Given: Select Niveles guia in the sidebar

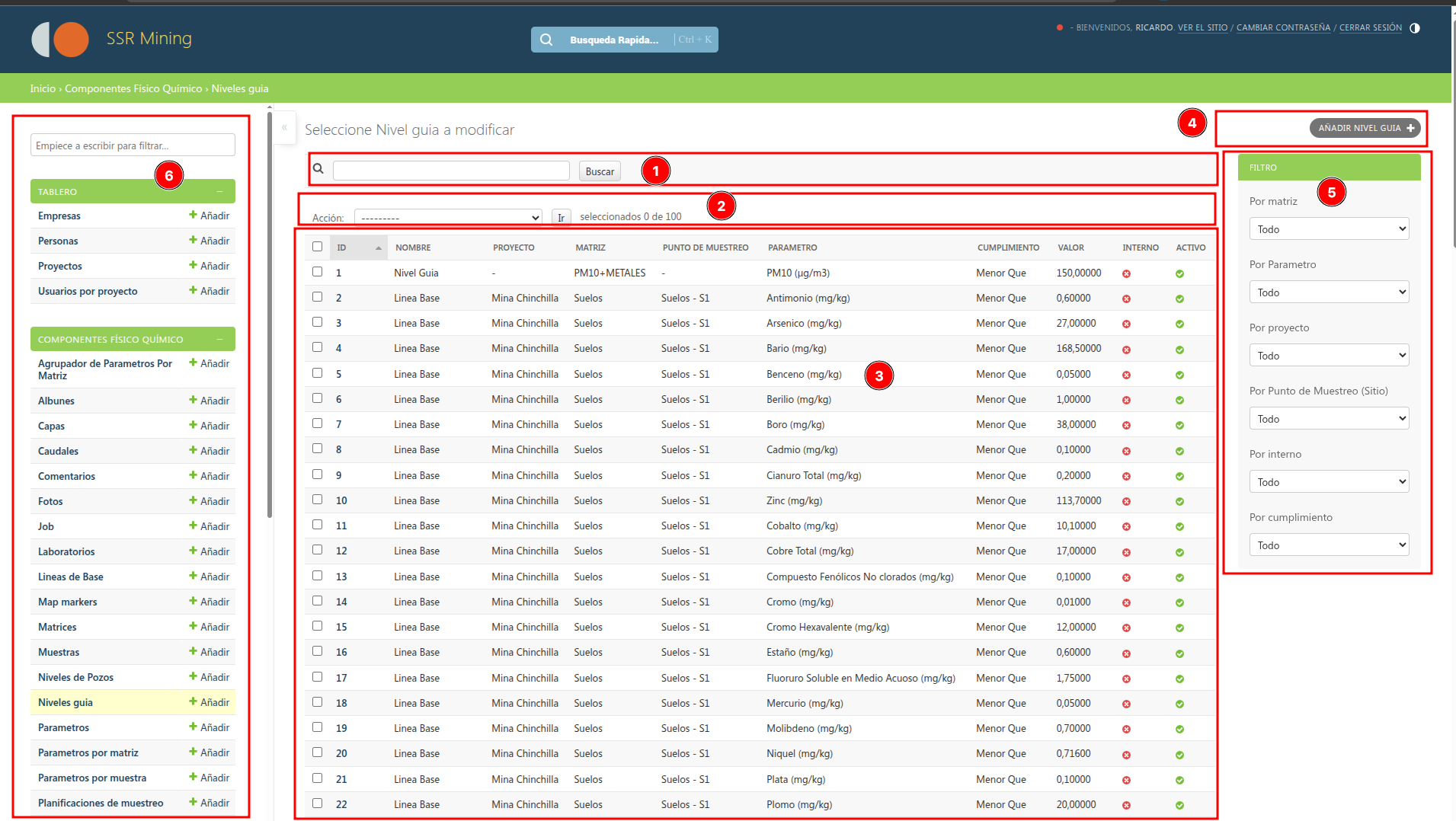Looking at the screenshot, I should (x=66, y=701).
